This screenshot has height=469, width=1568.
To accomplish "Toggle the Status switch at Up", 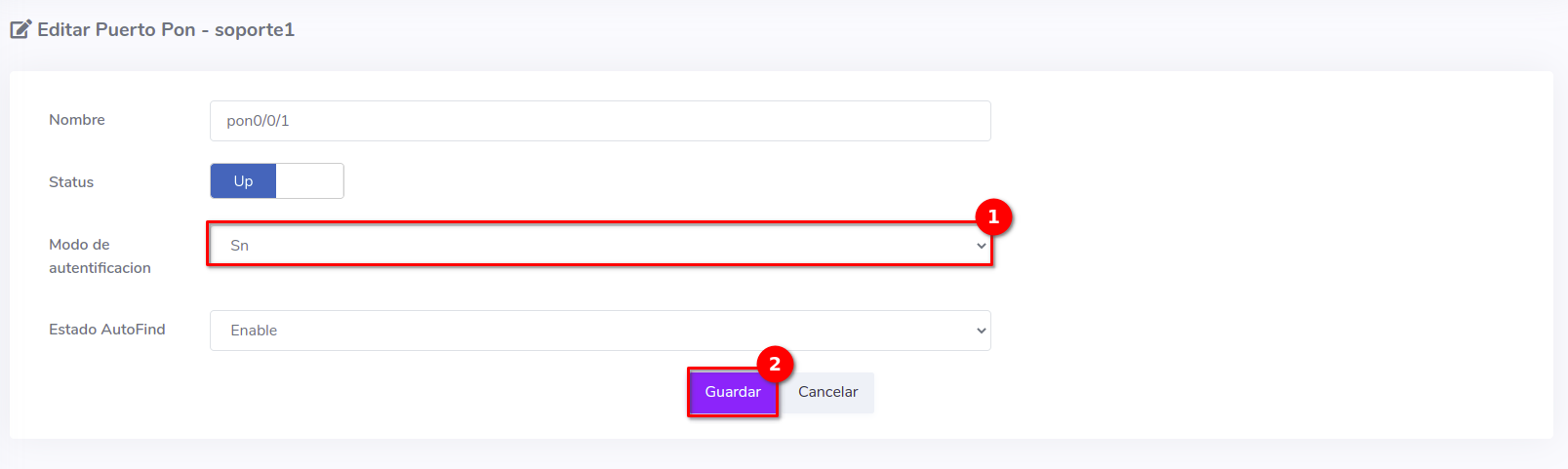I will click(243, 181).
